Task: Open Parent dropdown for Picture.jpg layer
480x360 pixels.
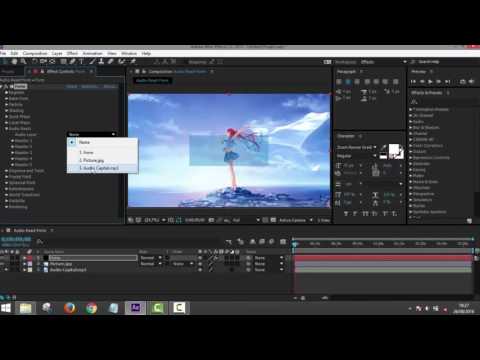Action: pyautogui.click(x=269, y=264)
